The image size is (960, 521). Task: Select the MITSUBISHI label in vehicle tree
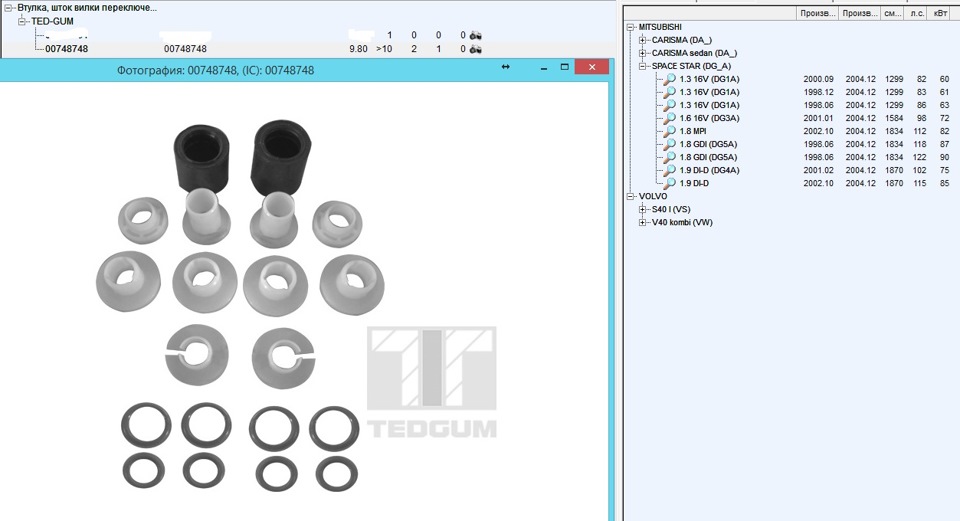click(x=660, y=27)
